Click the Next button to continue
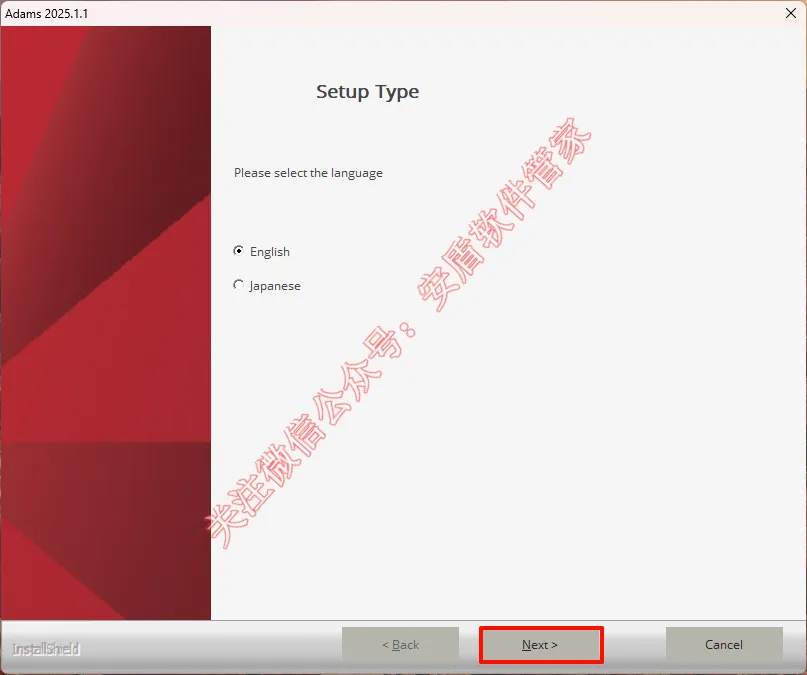807x675 pixels. [x=540, y=645]
